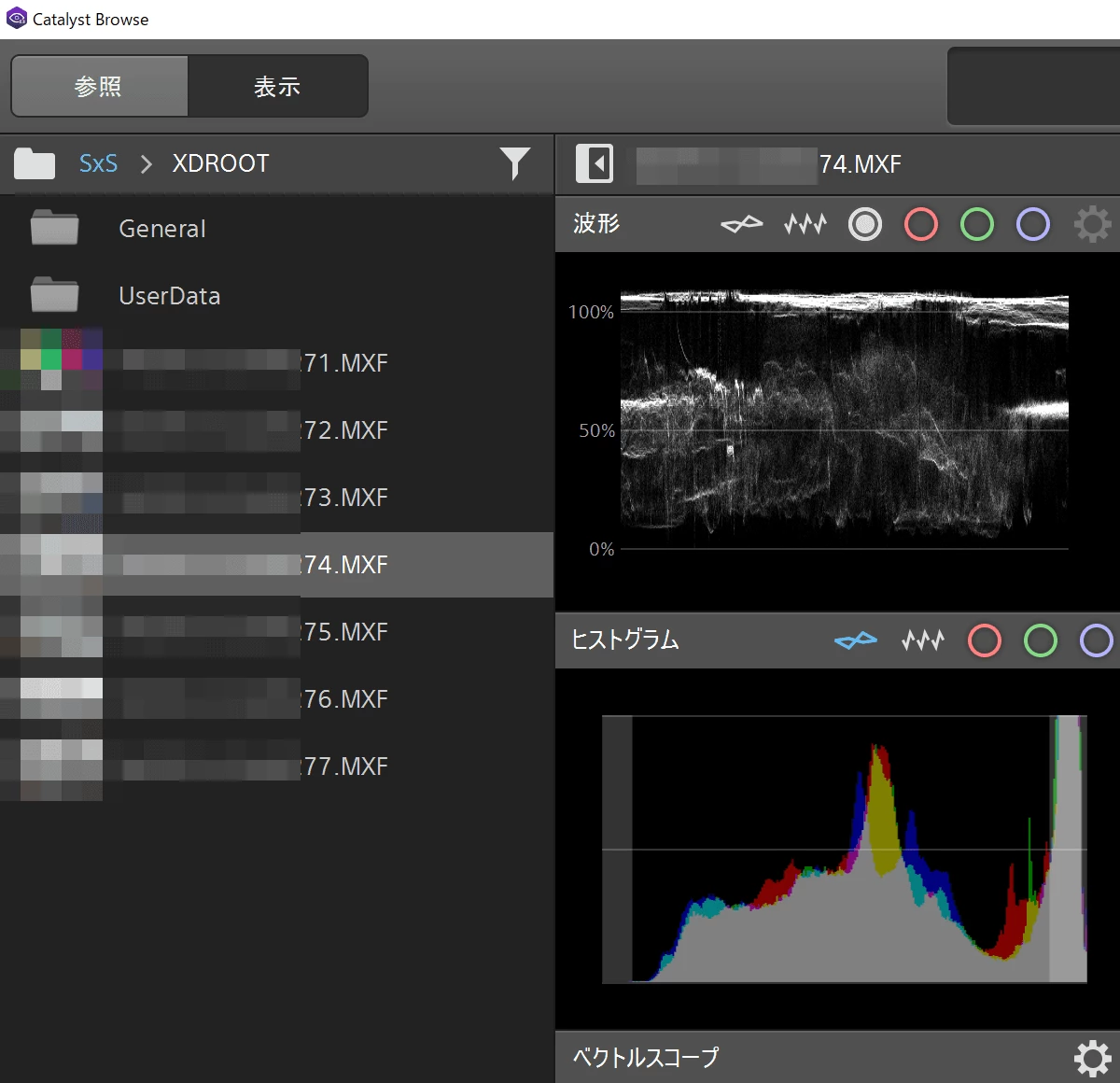Screen dimensions: 1120x1083
Task: Navigate to SxS in the breadcrumb
Action: [x=98, y=163]
